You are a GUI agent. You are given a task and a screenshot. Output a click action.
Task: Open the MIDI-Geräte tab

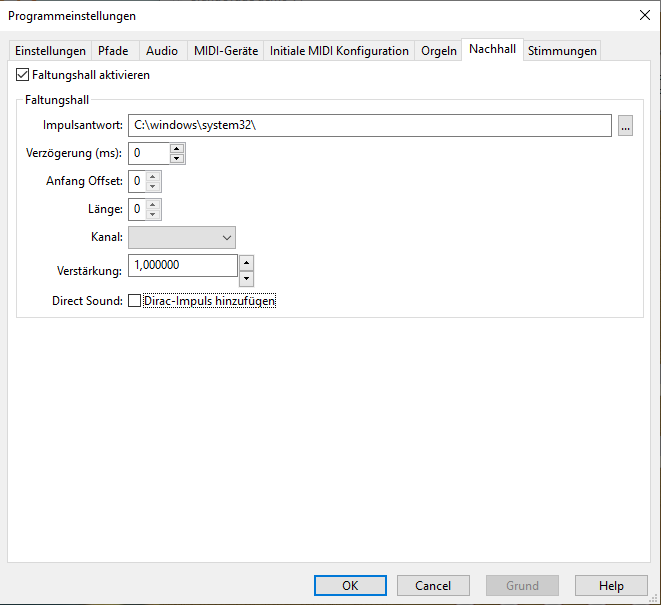tap(226, 51)
